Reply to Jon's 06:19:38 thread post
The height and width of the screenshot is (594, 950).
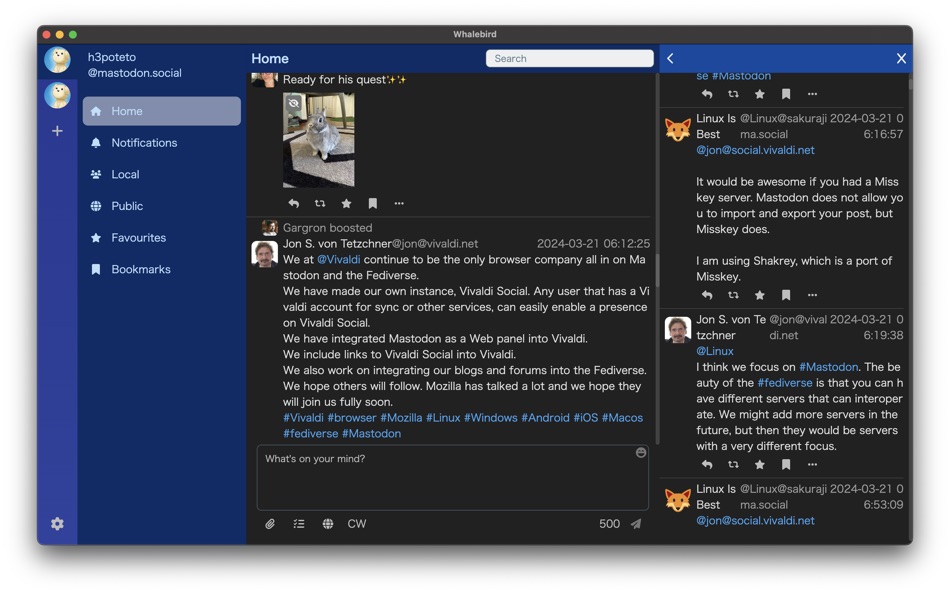click(706, 465)
